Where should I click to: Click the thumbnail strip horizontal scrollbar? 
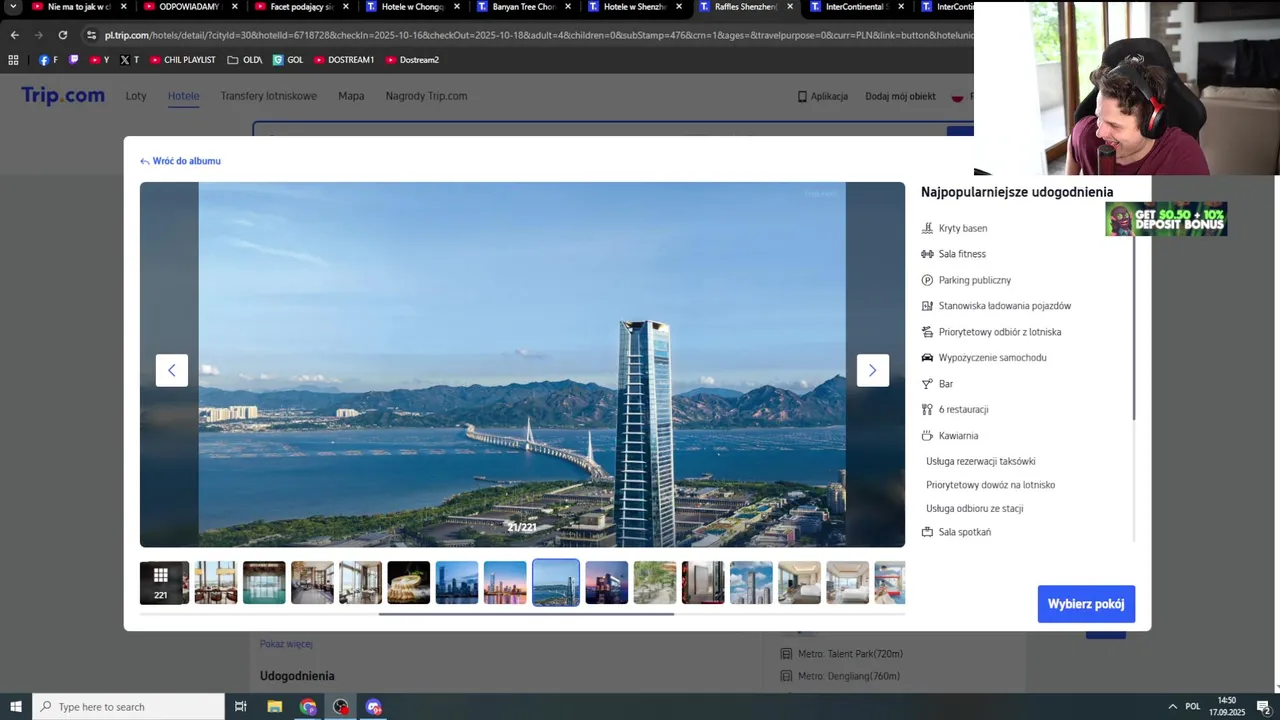pyautogui.click(x=526, y=614)
